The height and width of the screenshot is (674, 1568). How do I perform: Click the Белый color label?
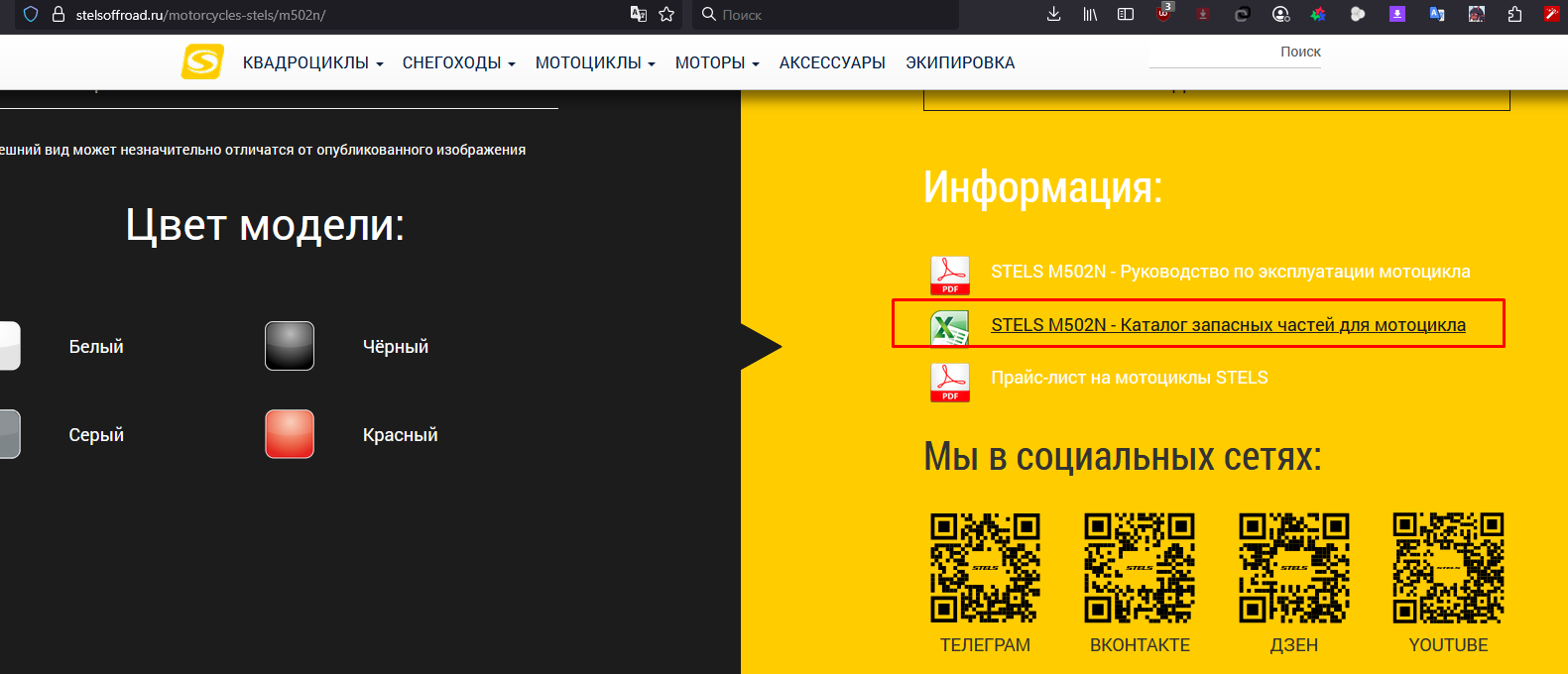(96, 347)
